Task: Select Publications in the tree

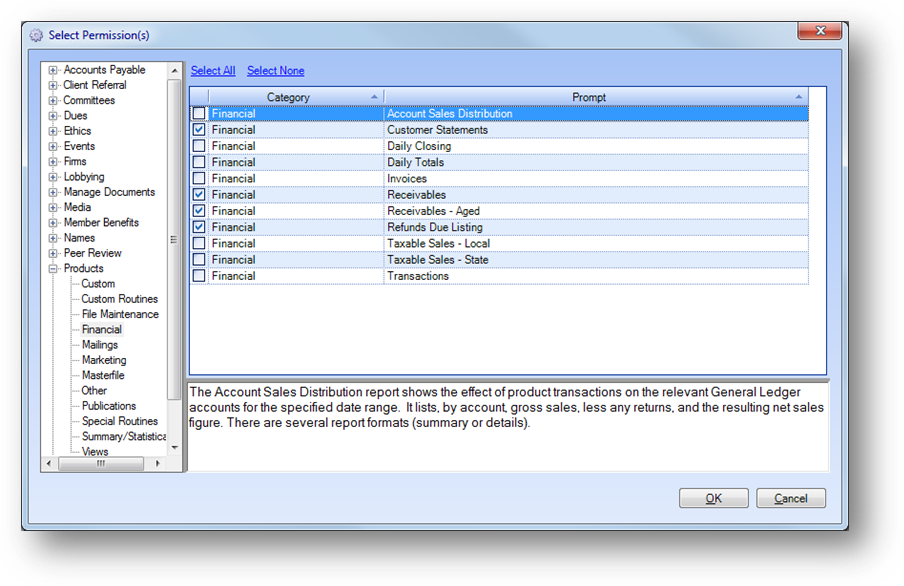Action: 108,406
